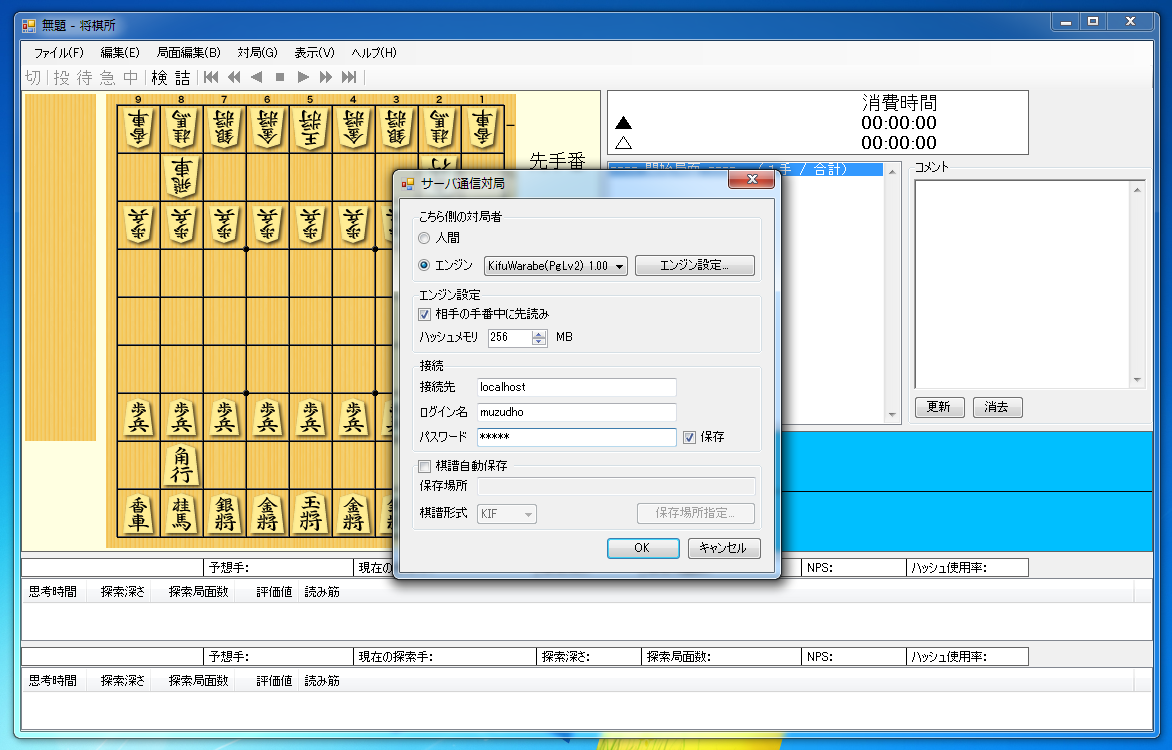The image size is (1172, 750).
Task: Click the 読み筋 column header in lower panel
Action: pos(322,680)
